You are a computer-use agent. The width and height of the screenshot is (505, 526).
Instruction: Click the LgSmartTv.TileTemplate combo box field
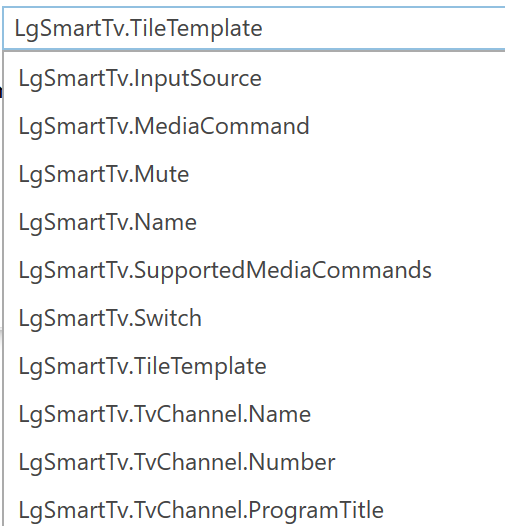point(254,28)
